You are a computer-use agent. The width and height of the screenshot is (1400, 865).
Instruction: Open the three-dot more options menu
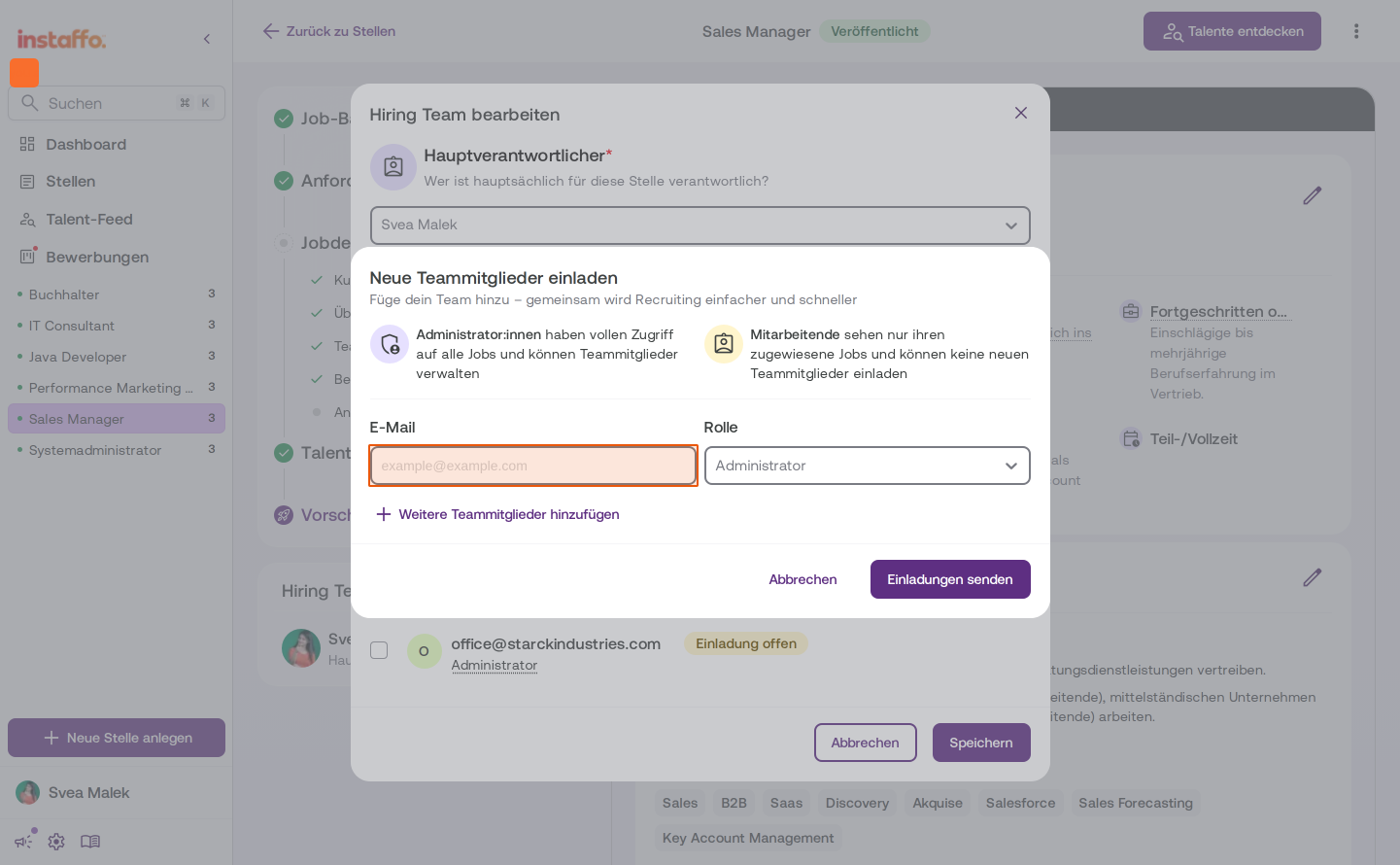coord(1356,31)
